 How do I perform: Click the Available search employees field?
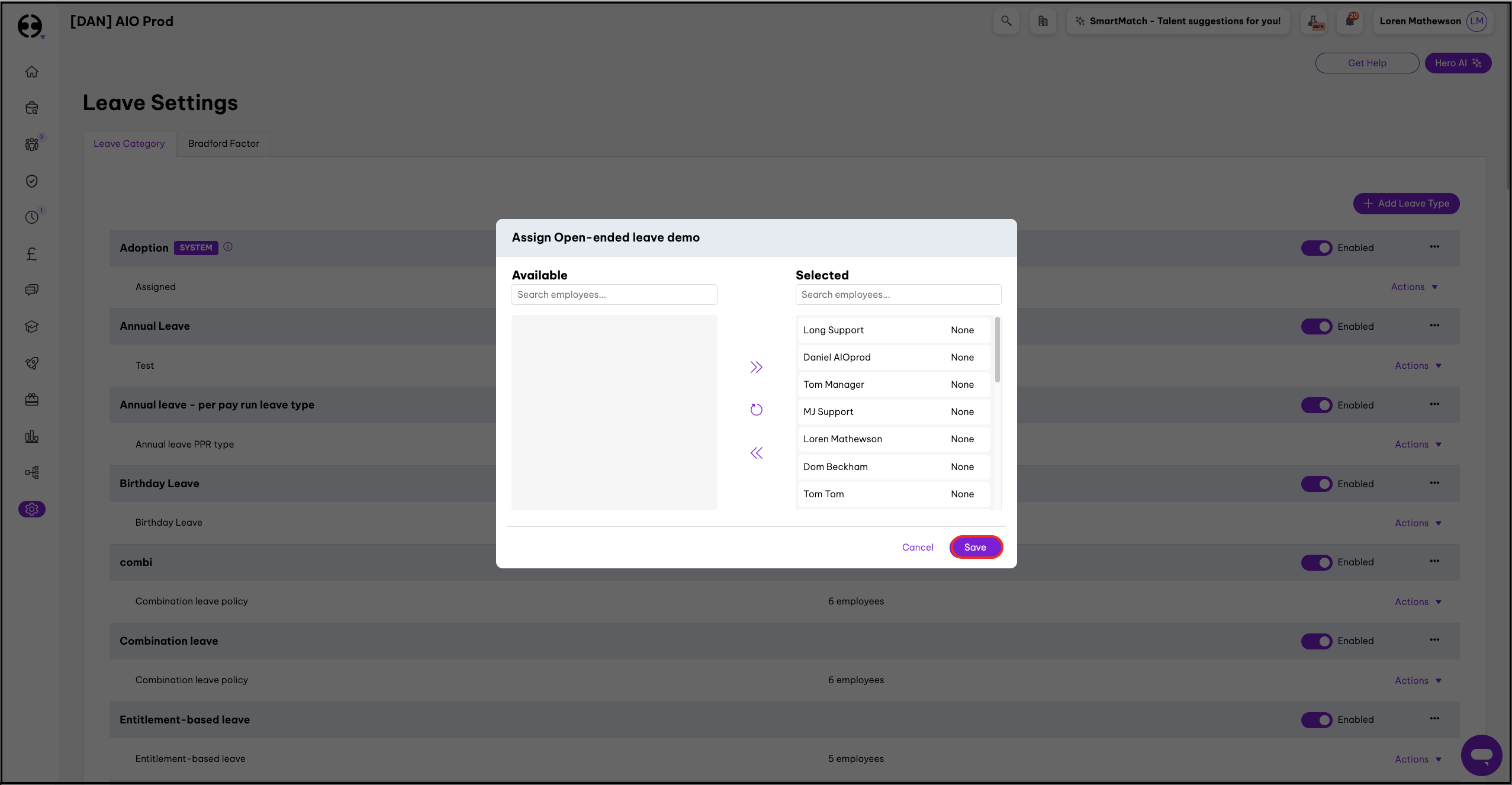click(x=614, y=295)
